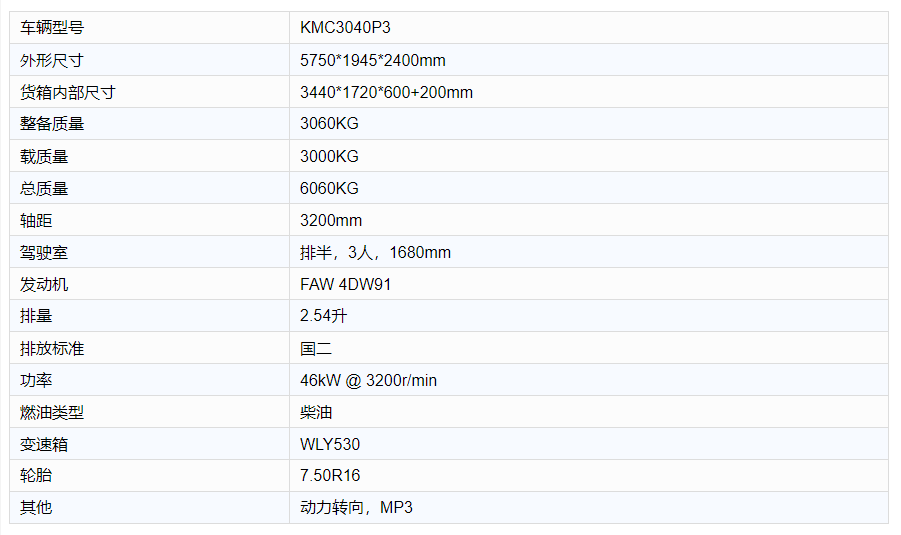Select the 排放标准 label cell
Viewport: 901px width, 535px height.
coord(149,348)
